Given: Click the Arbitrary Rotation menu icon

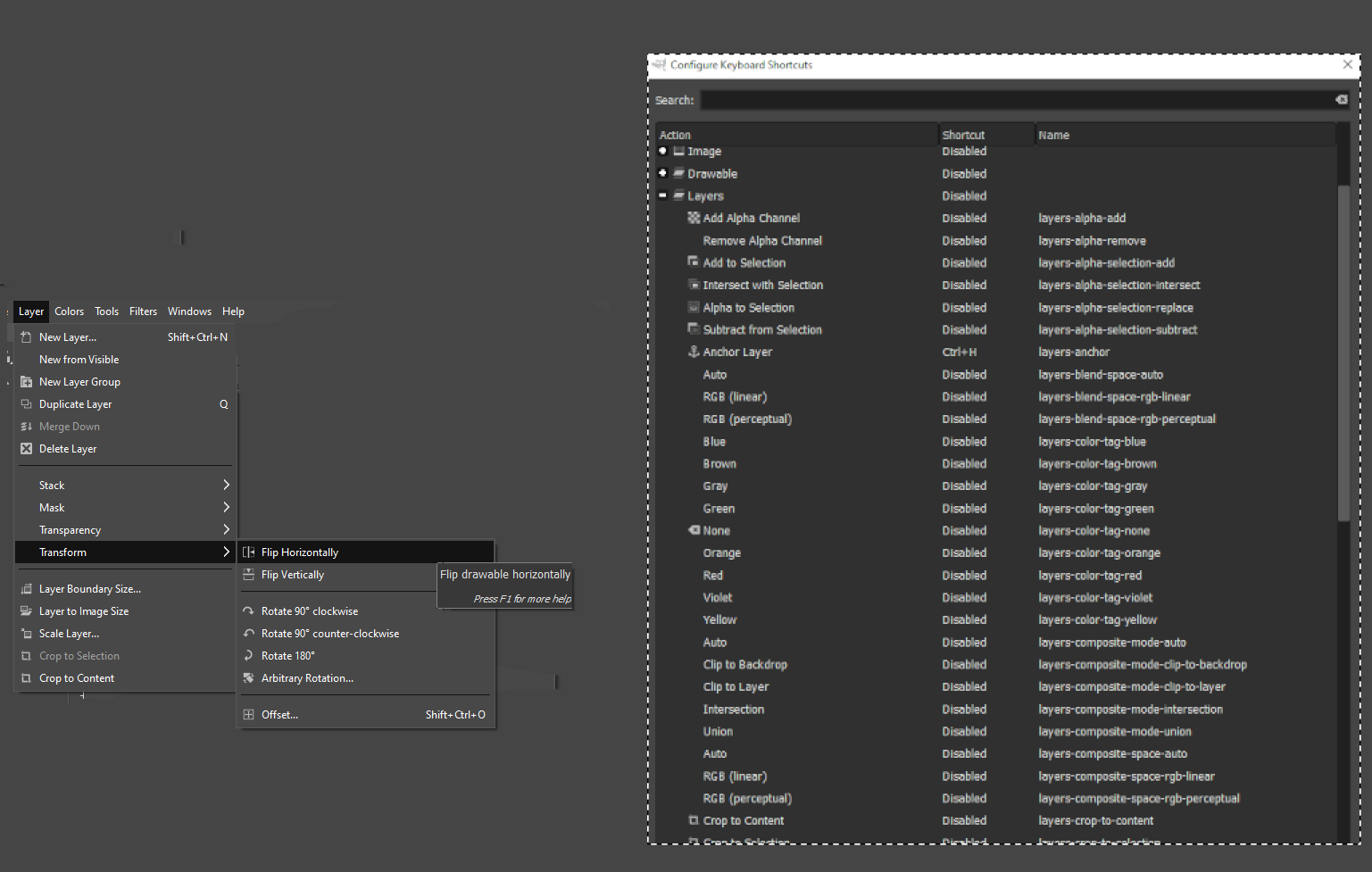Looking at the screenshot, I should [249, 678].
